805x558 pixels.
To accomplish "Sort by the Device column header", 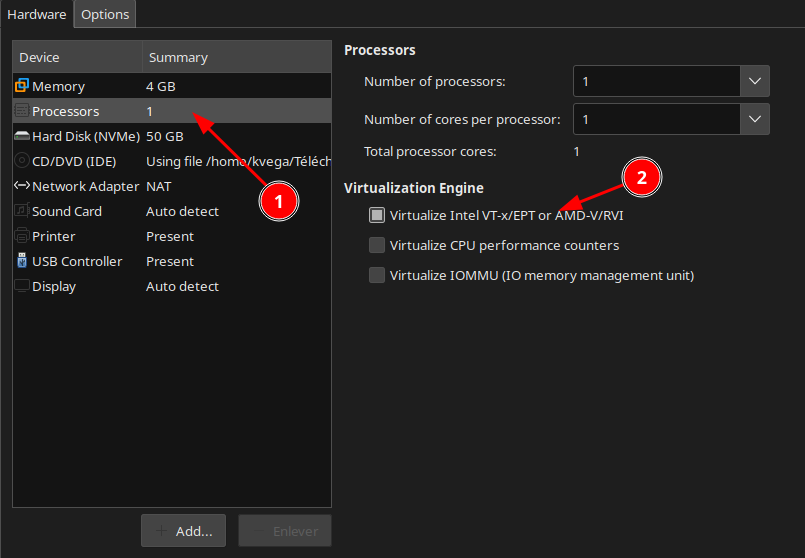I will pos(76,58).
